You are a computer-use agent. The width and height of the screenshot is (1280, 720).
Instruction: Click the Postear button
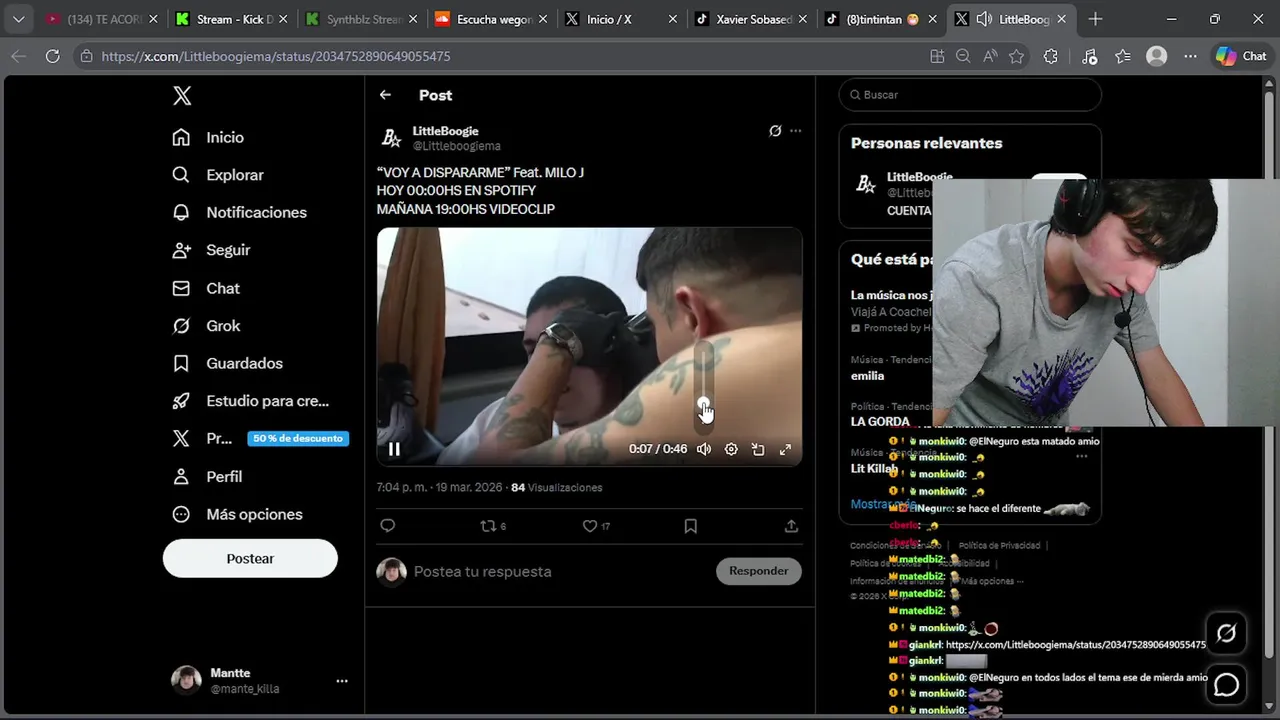(250, 558)
